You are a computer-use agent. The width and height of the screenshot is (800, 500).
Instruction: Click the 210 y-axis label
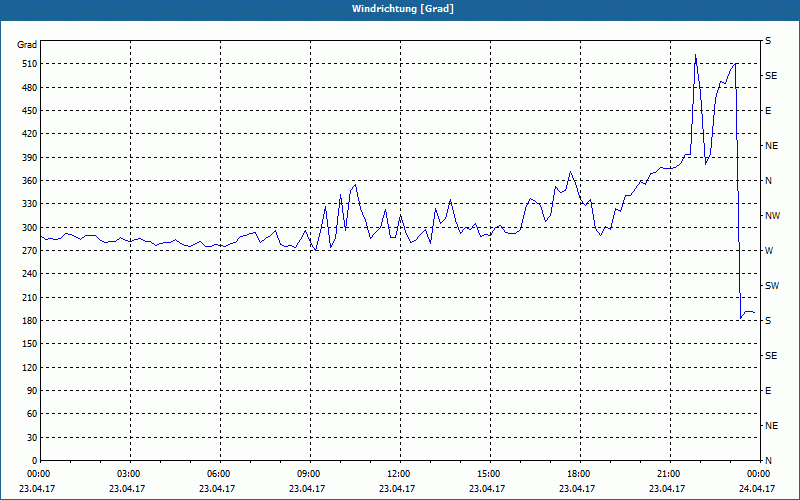pos(29,297)
